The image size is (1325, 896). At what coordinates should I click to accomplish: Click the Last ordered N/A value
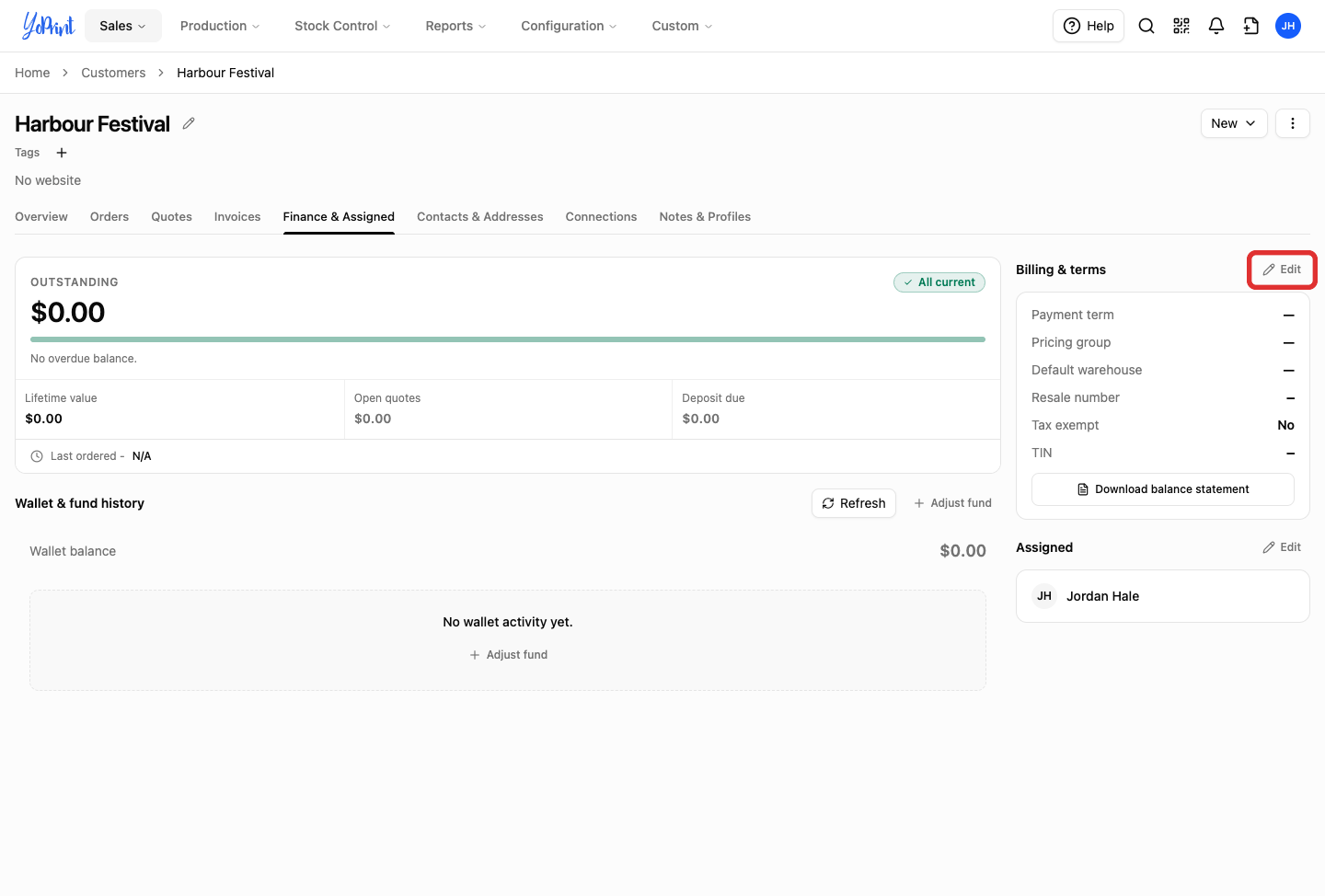pyautogui.click(x=142, y=456)
